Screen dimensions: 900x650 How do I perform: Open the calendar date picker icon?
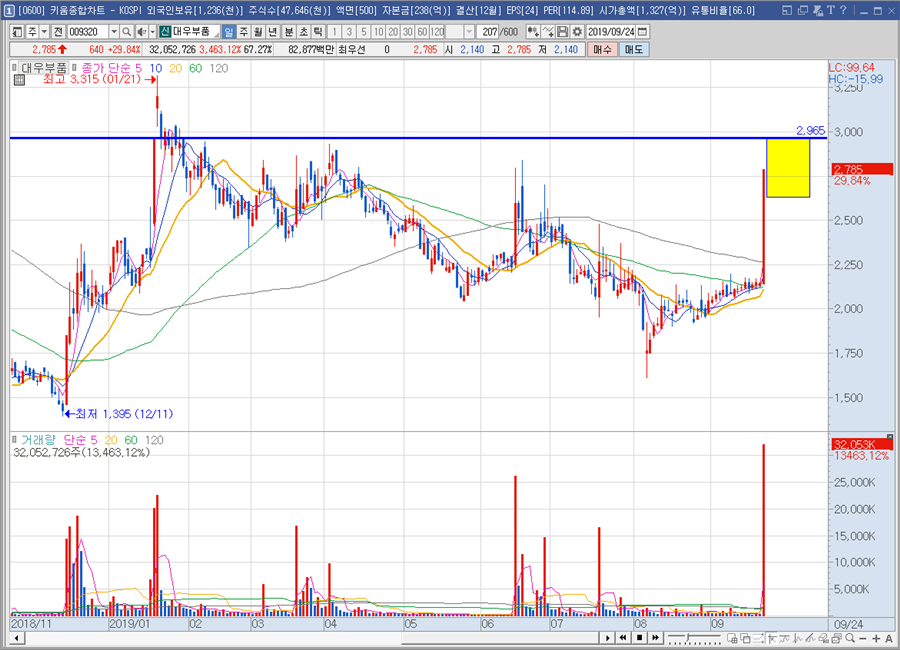643,32
